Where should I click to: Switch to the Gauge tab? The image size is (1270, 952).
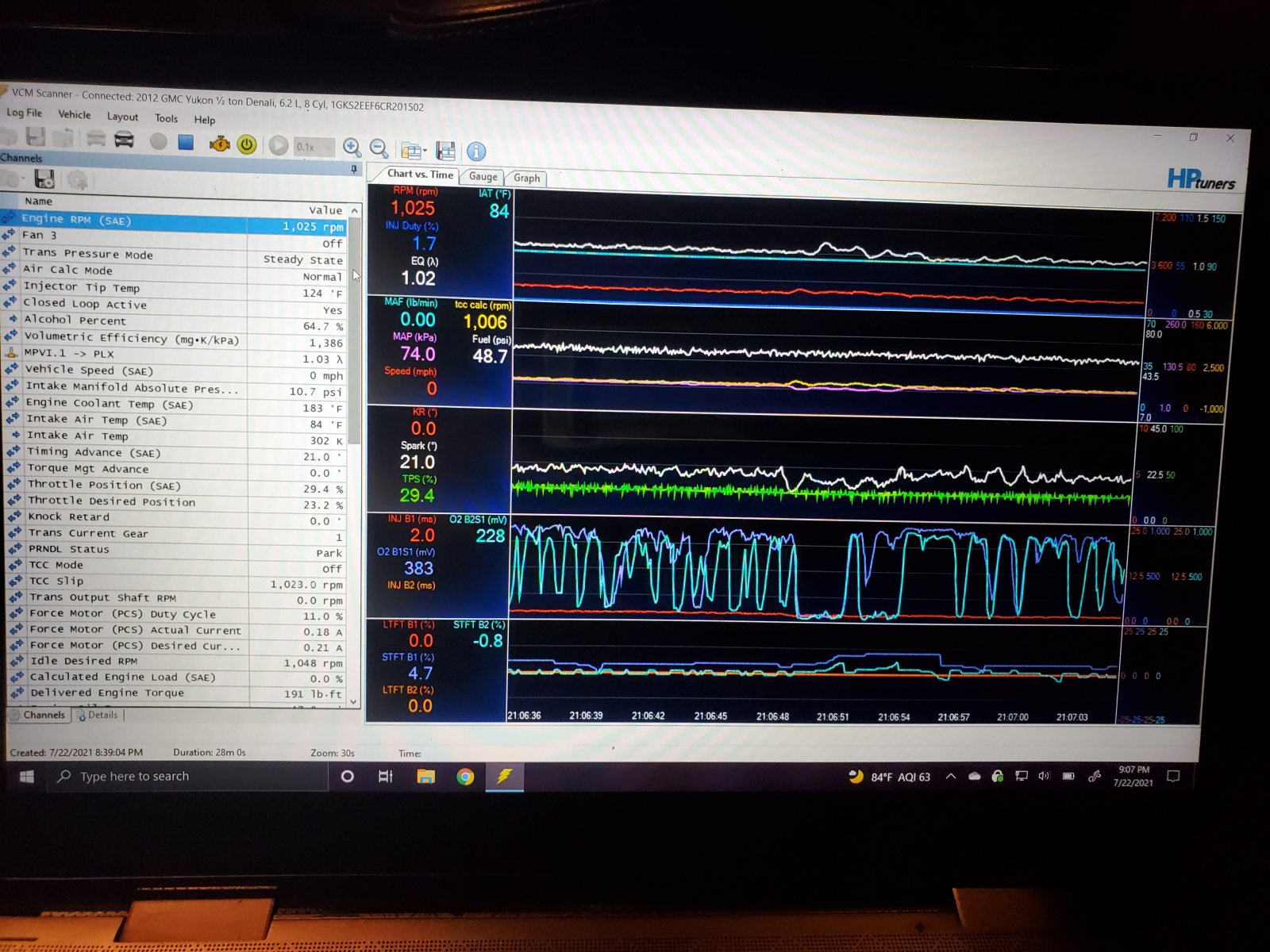[x=483, y=177]
